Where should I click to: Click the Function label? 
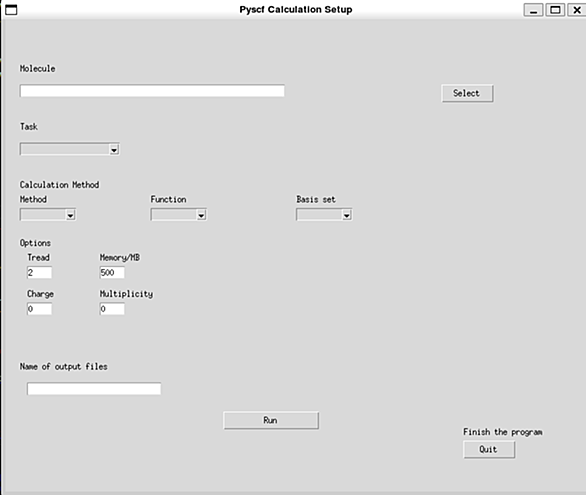[x=168, y=199]
